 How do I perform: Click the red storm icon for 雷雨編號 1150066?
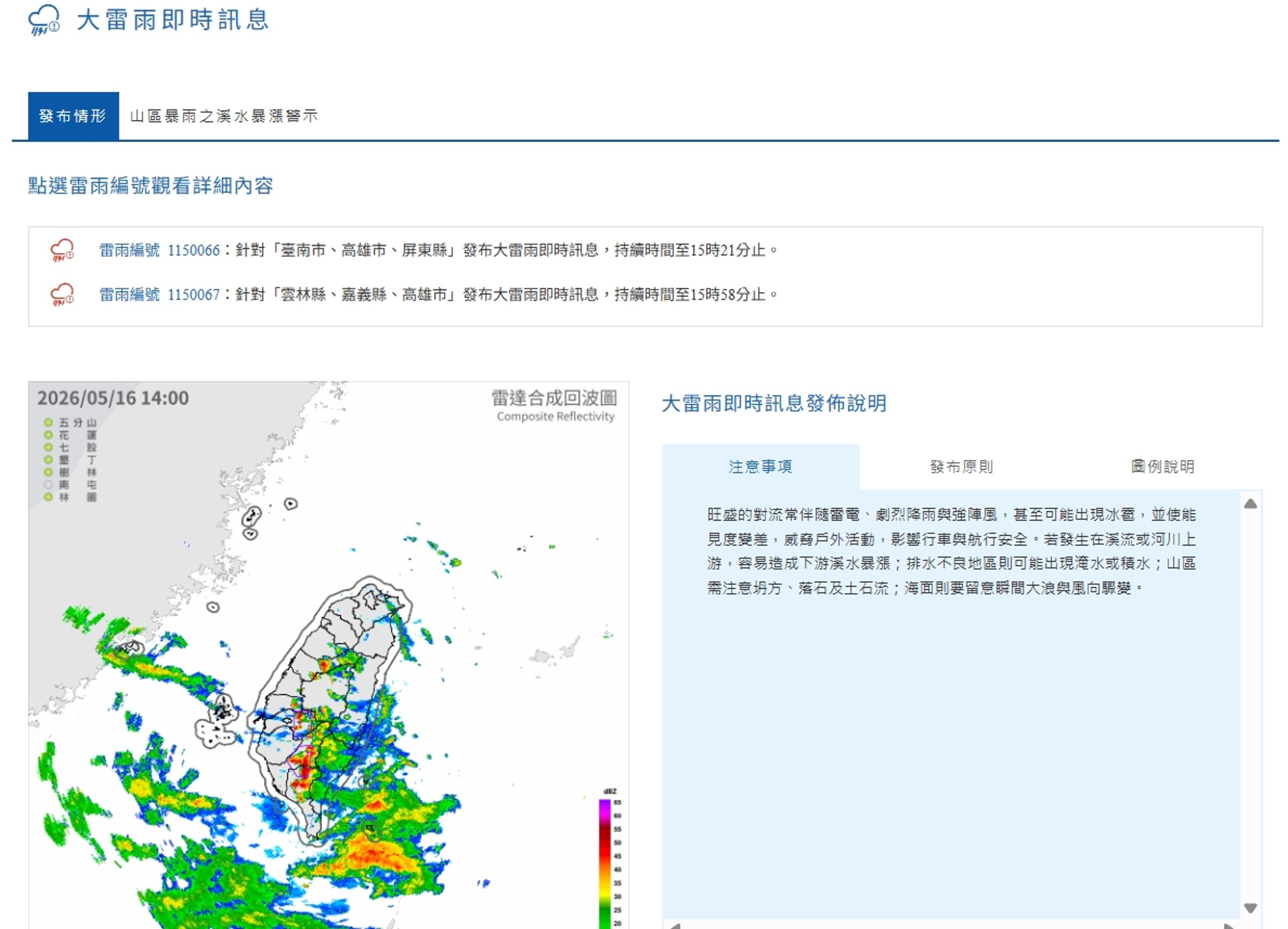coord(62,251)
